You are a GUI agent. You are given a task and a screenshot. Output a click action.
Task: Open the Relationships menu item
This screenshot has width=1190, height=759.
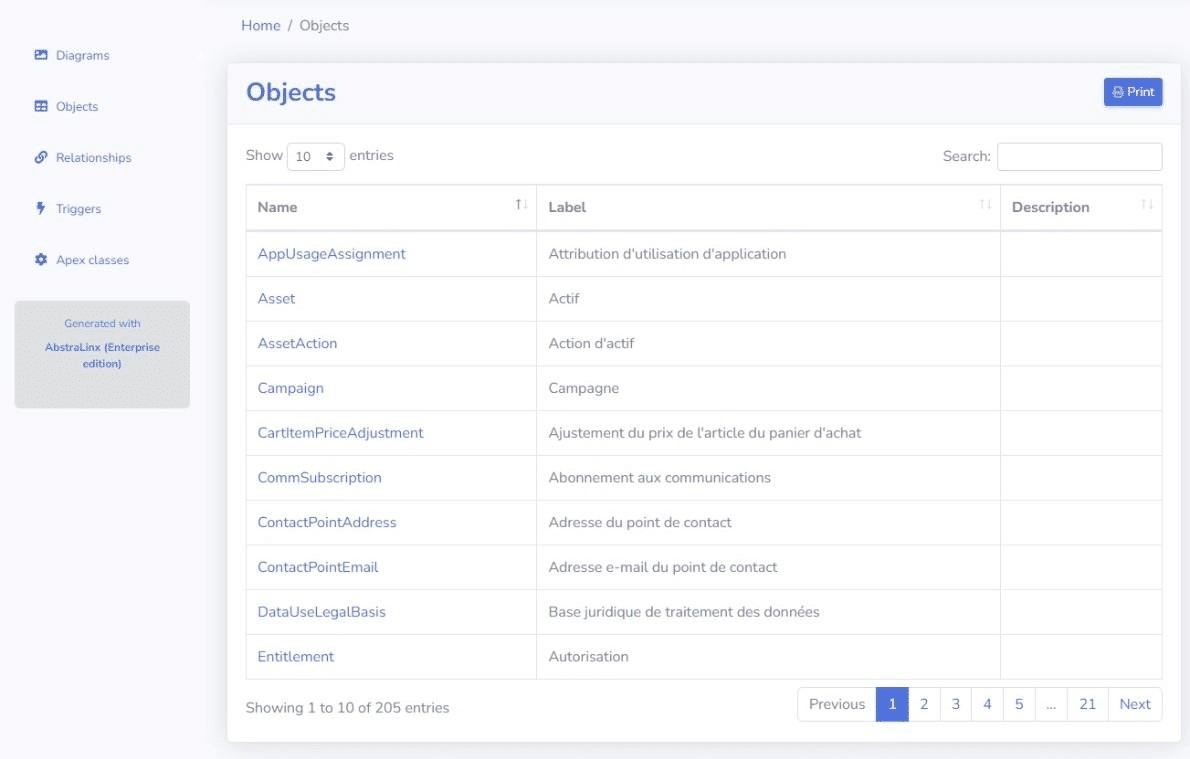pos(93,158)
